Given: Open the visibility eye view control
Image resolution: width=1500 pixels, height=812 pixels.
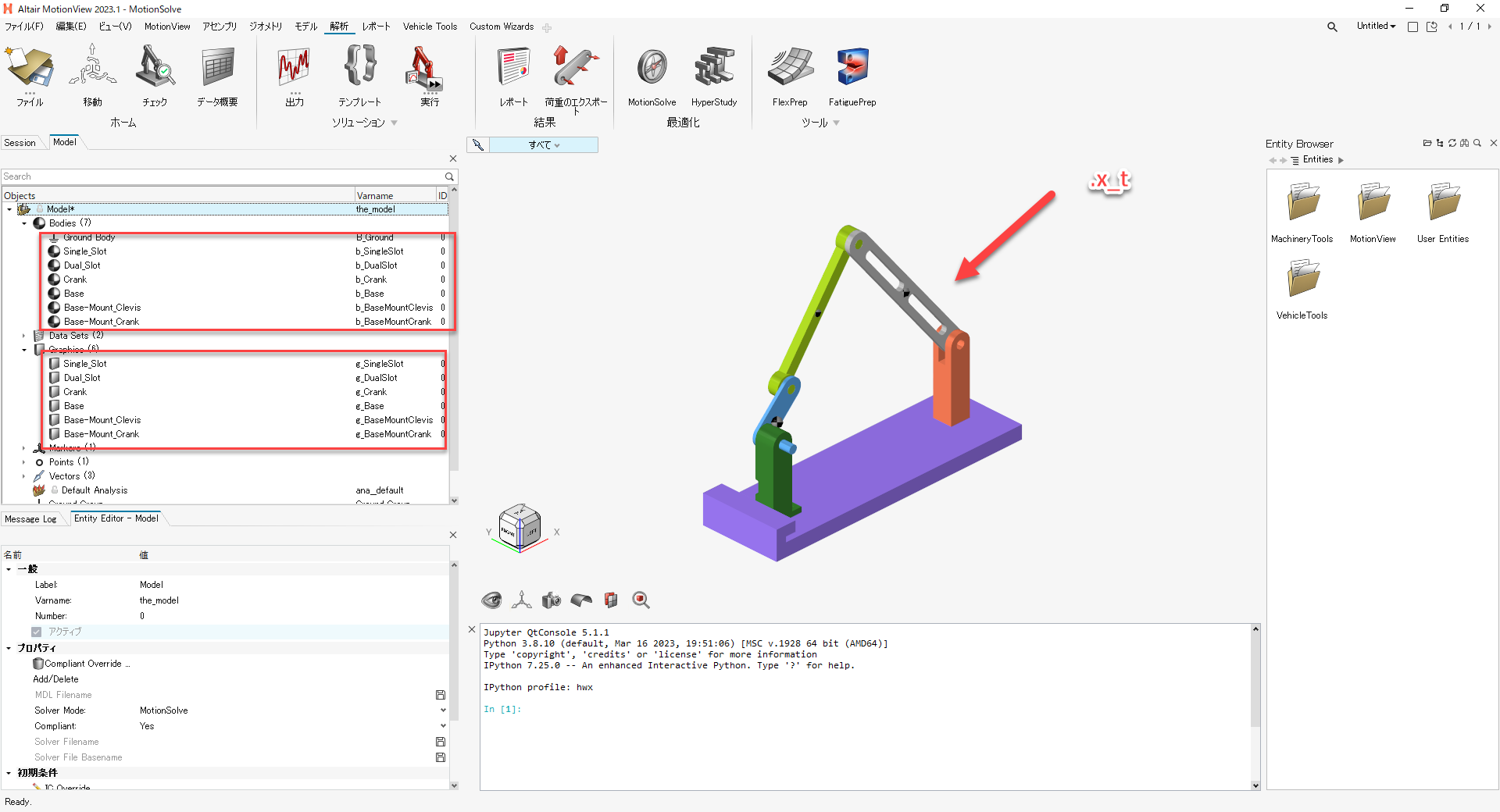Looking at the screenshot, I should pyautogui.click(x=491, y=600).
